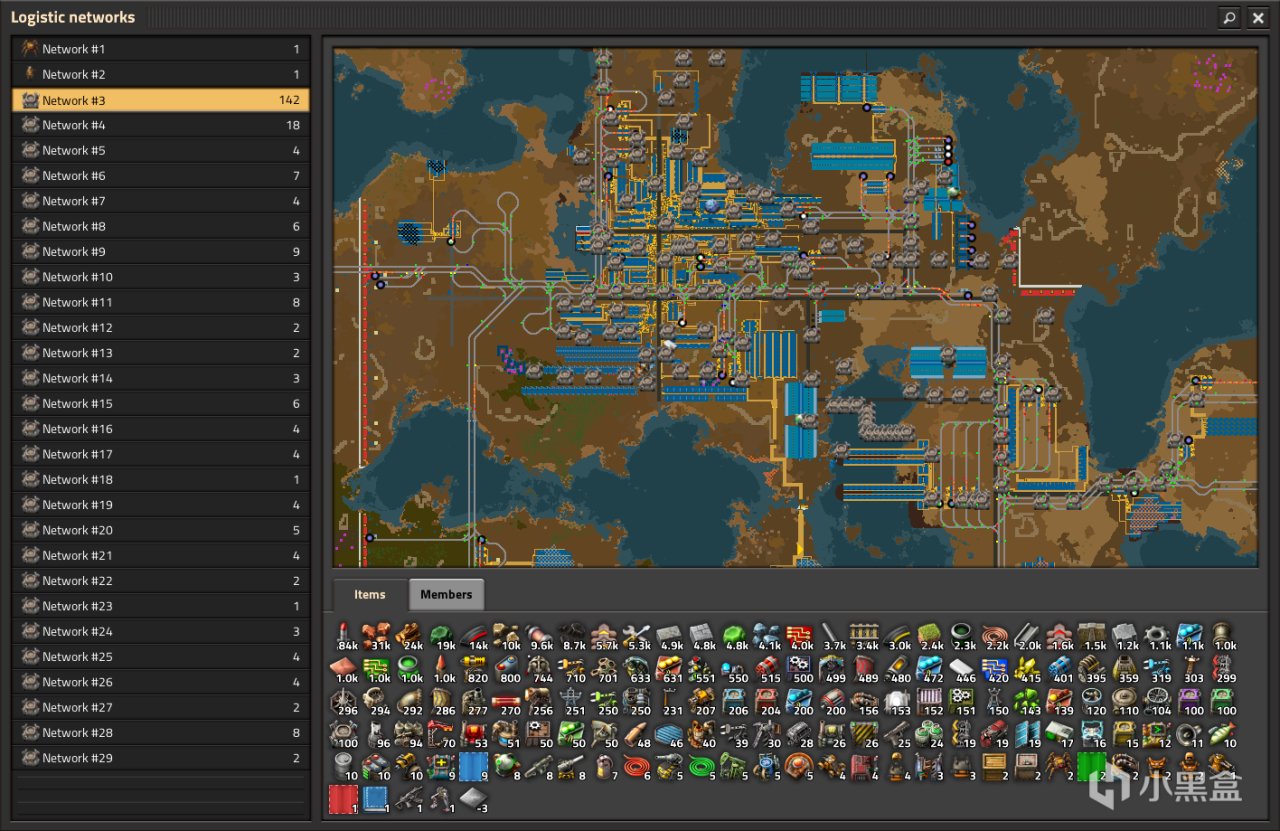Click the bullet item showing 48
This screenshot has width=1280, height=831.
click(637, 734)
